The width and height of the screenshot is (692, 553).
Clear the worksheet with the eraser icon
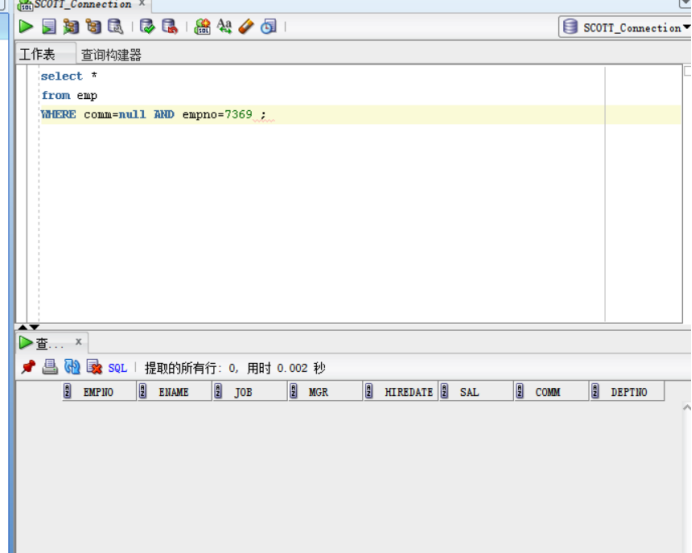click(246, 27)
